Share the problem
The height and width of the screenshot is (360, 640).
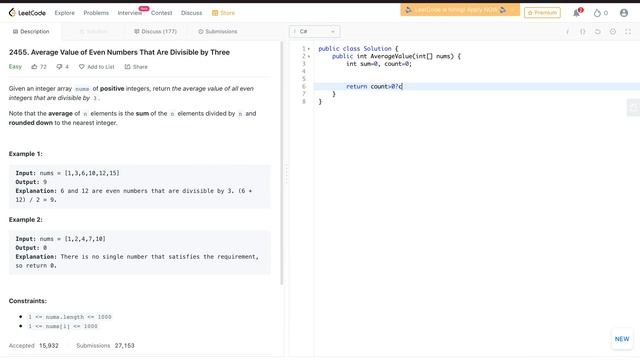[136, 67]
